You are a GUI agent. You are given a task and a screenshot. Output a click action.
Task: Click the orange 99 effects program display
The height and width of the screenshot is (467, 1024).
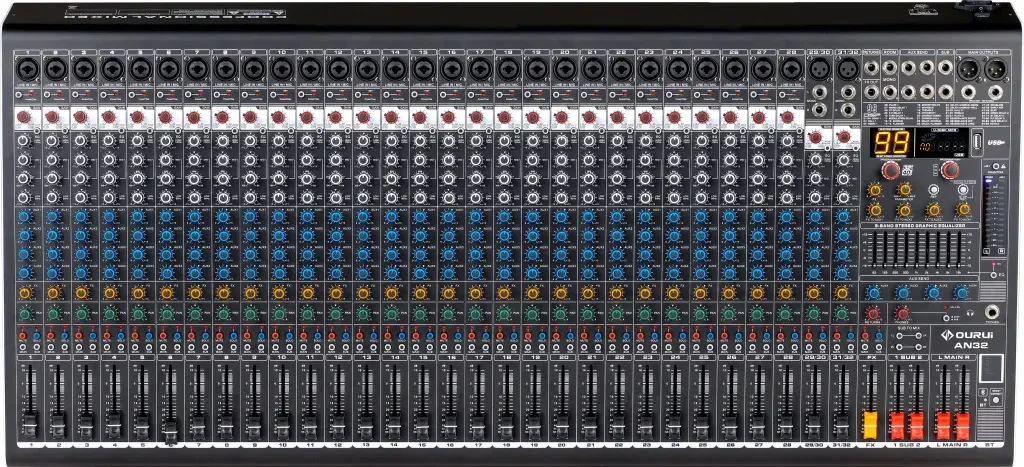pos(892,142)
